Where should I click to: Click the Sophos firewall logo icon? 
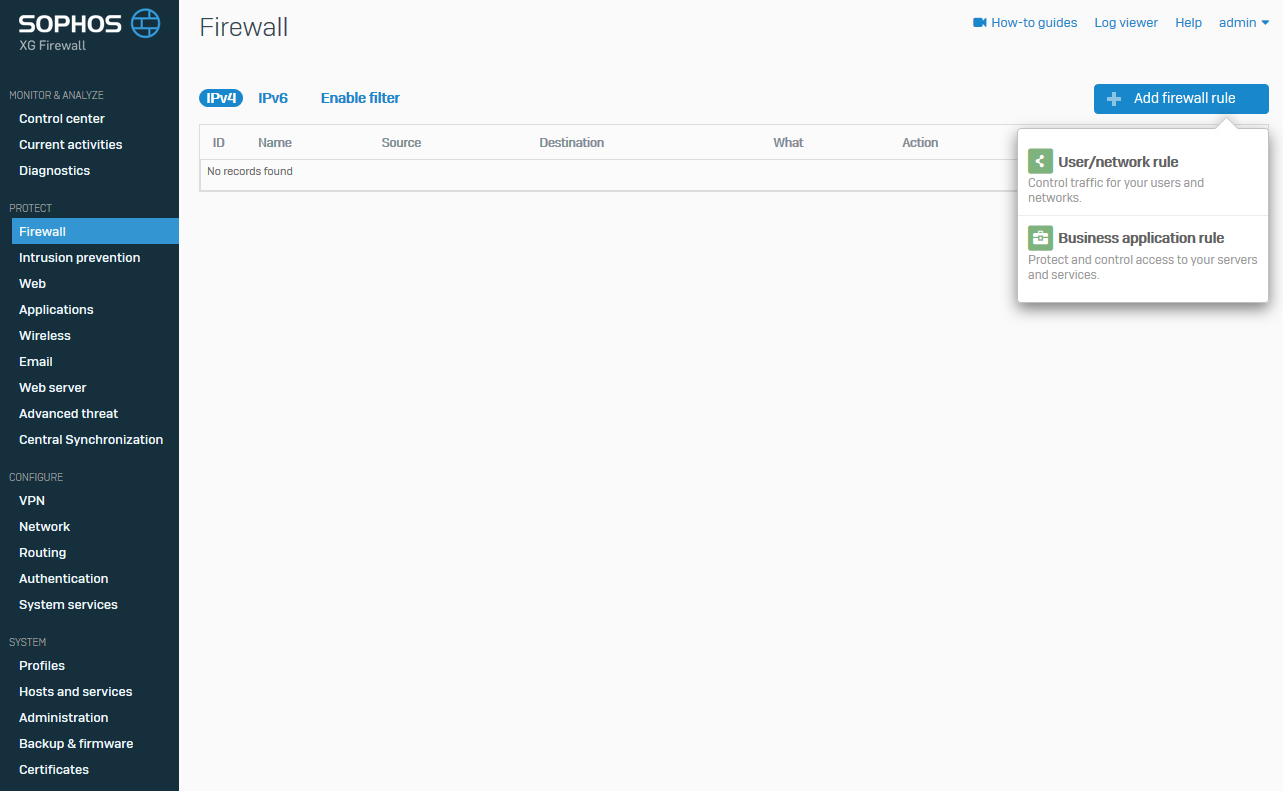click(146, 22)
